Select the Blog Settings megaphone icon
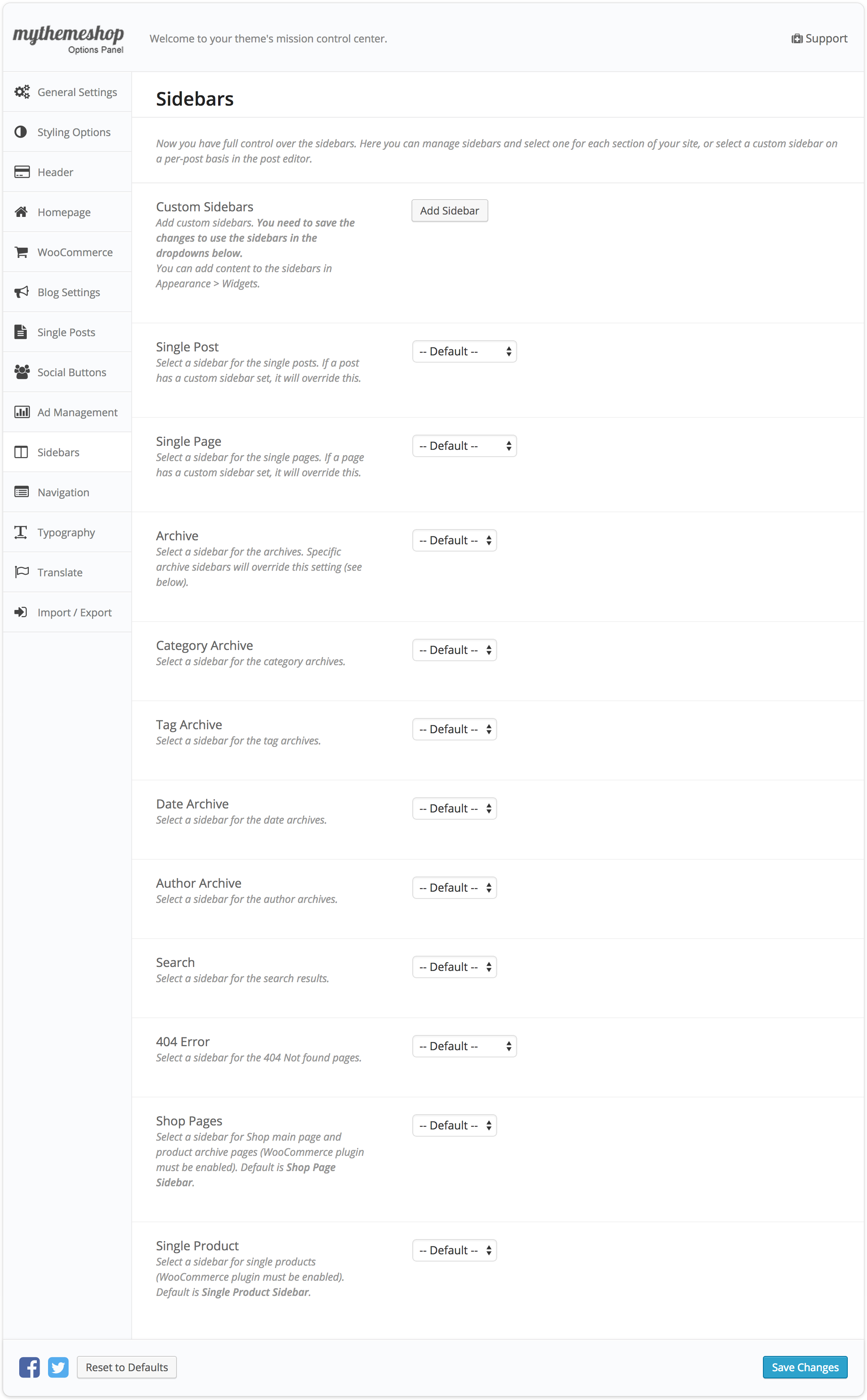This screenshot has height=1400, width=867. [x=21, y=292]
